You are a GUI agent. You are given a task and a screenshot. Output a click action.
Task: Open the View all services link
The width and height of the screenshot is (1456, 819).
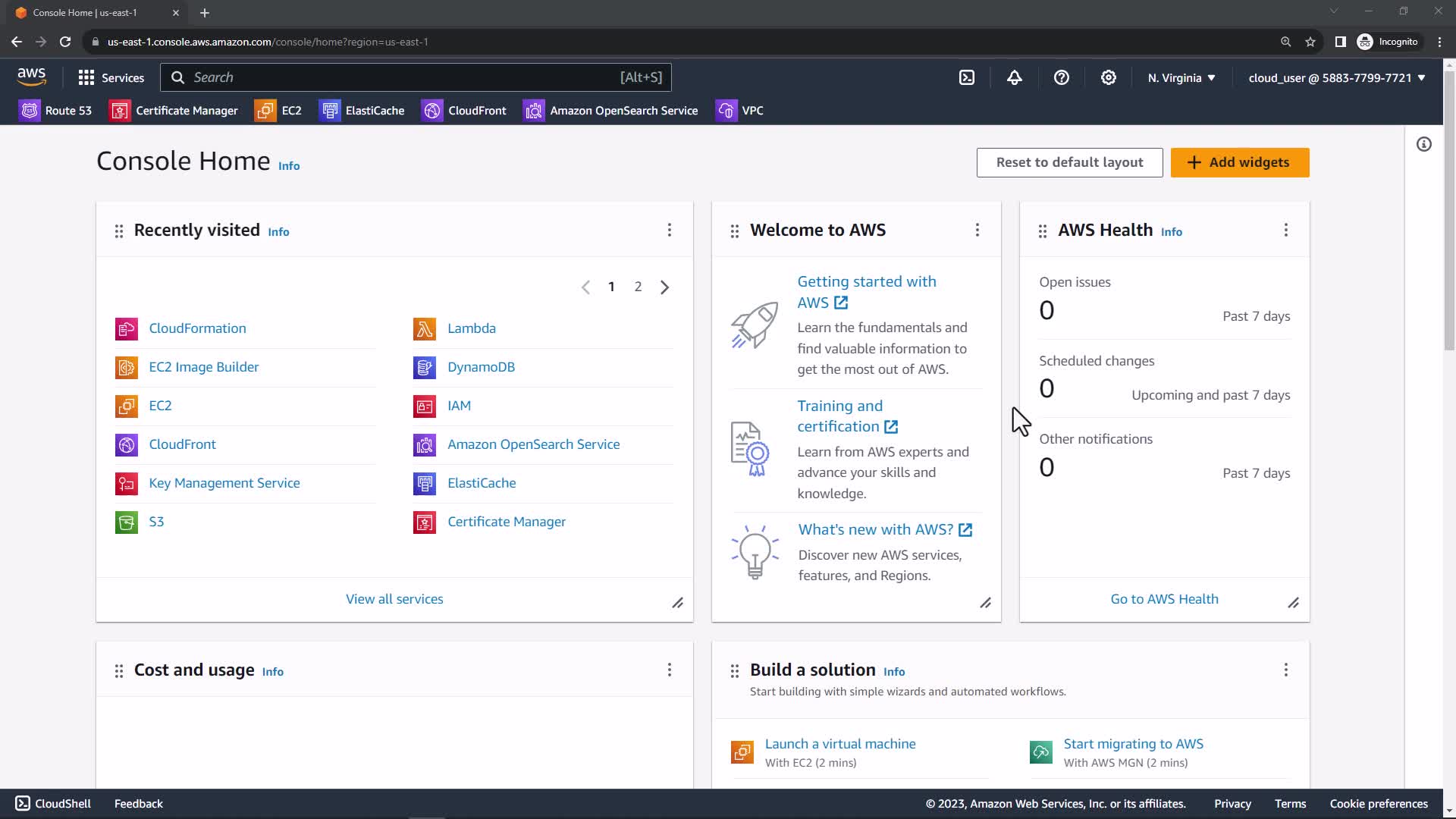point(394,599)
